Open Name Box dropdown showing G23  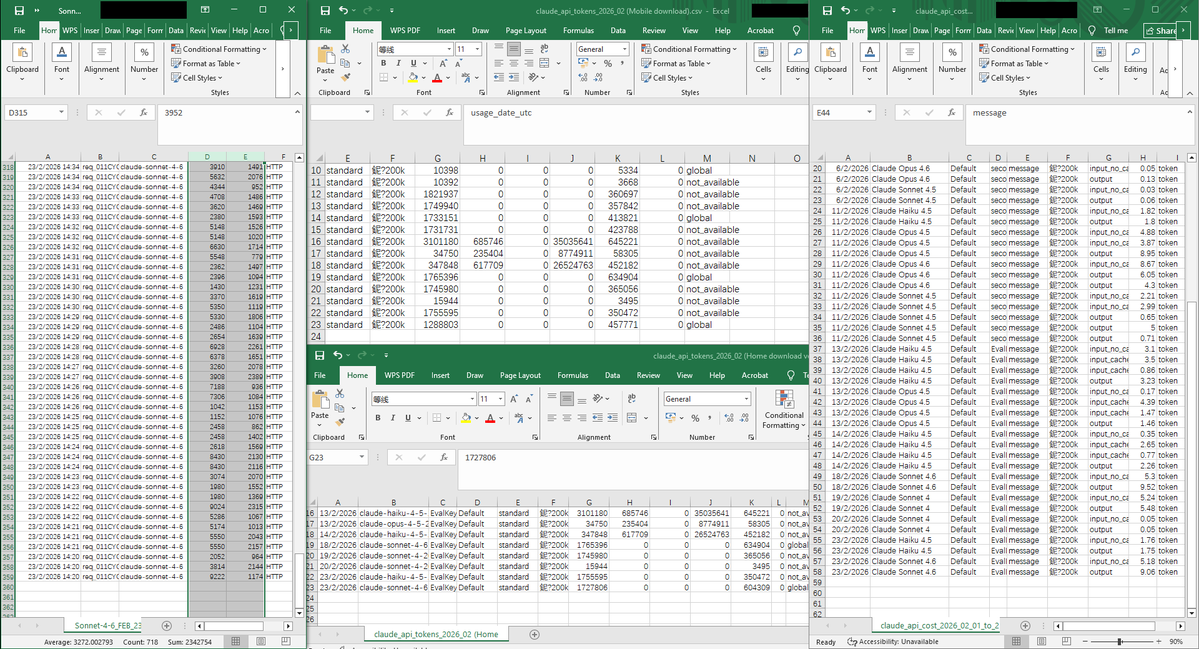(x=360, y=457)
